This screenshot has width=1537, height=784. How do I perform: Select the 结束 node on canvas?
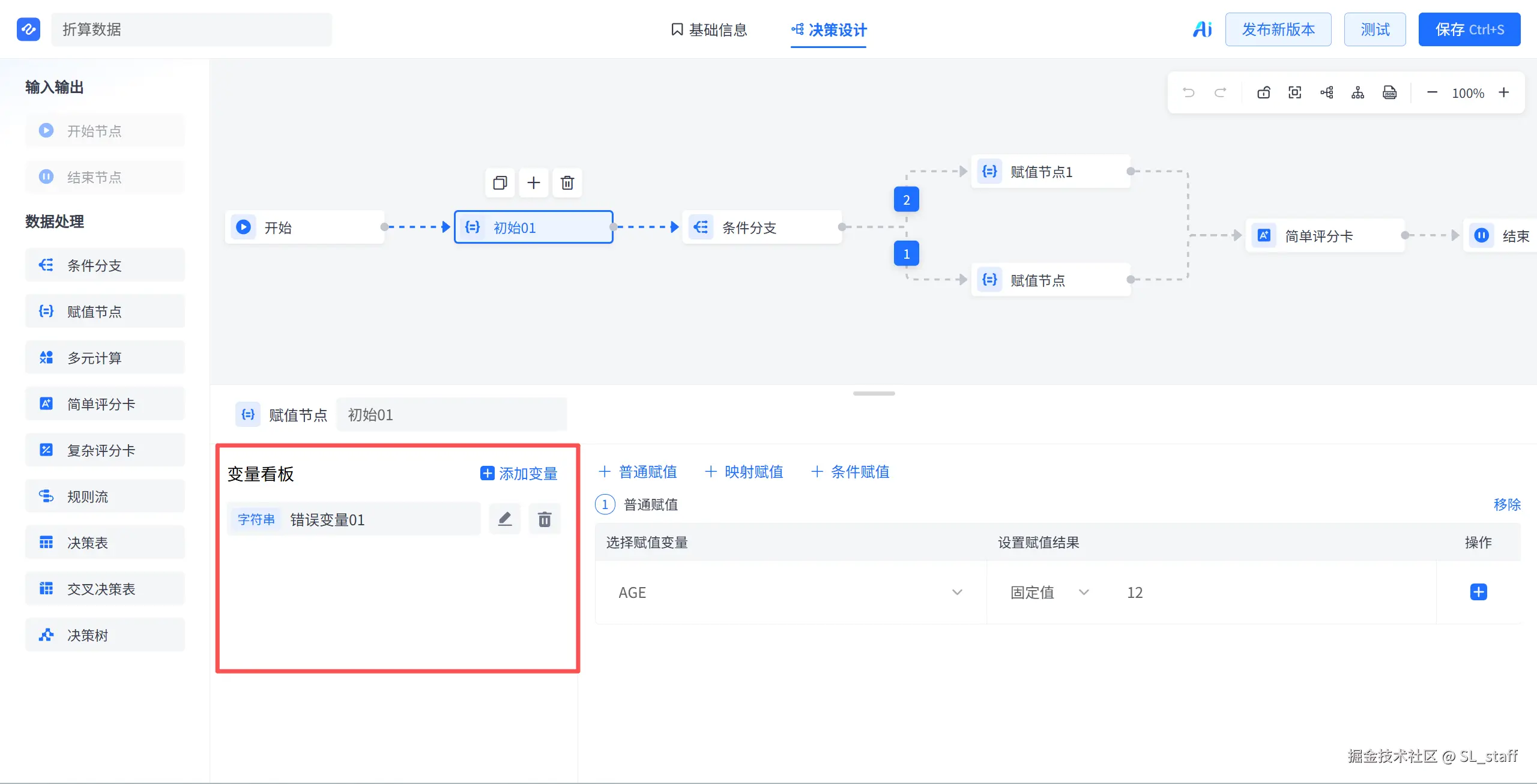[1500, 236]
